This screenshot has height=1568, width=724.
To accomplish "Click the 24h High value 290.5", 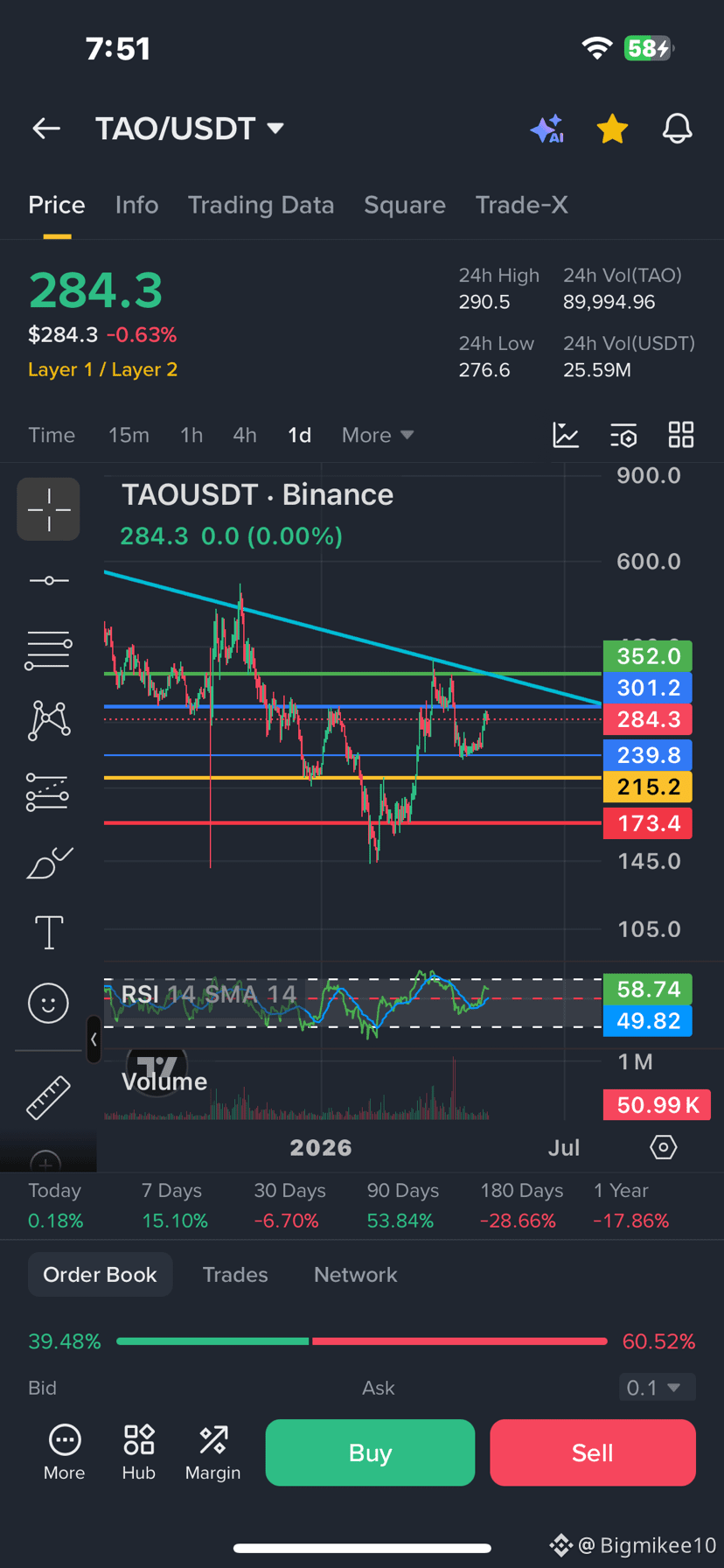I will 484,302.
